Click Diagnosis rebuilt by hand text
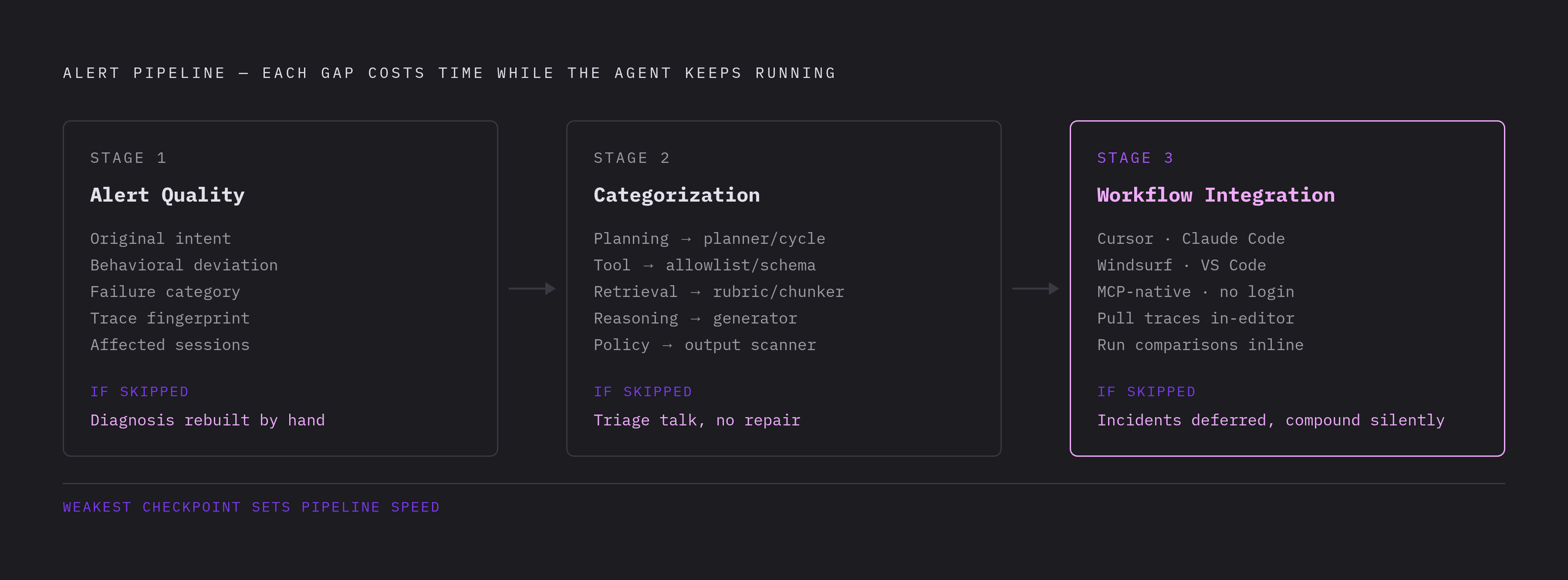Screen dimensions: 1568x580 (208, 421)
